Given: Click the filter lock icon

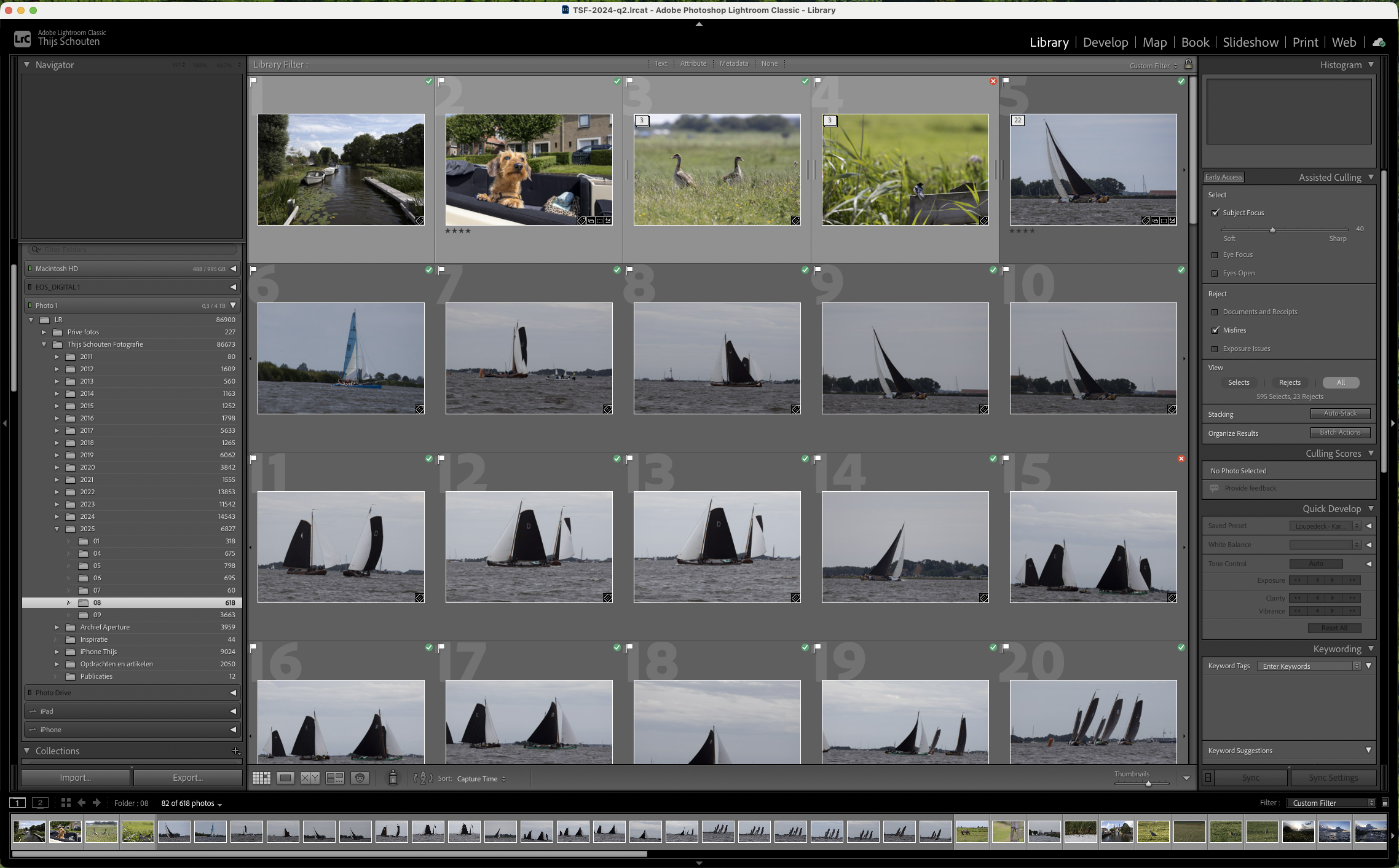Looking at the screenshot, I should coord(1188,65).
